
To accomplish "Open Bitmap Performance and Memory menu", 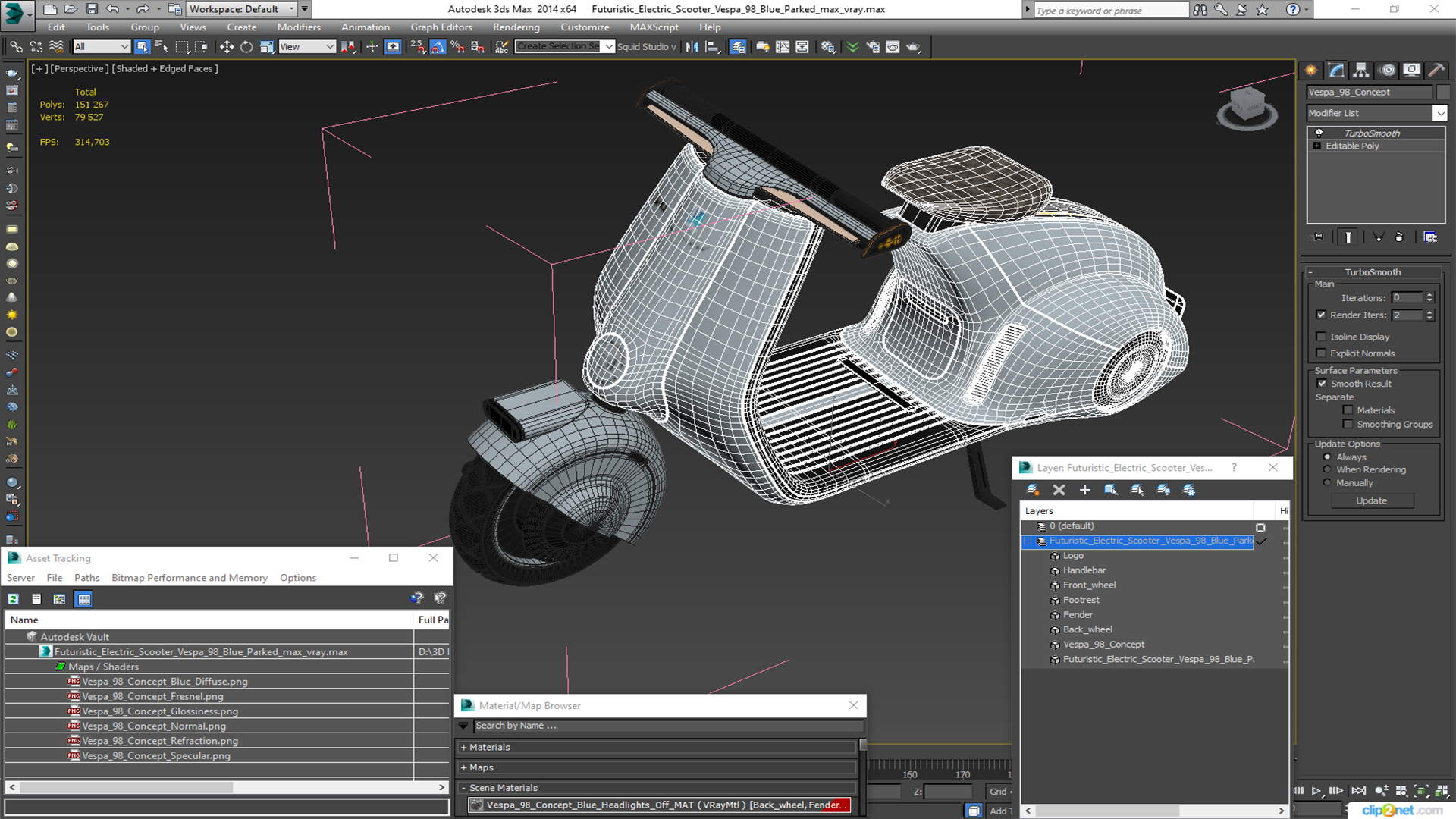I will (x=190, y=578).
